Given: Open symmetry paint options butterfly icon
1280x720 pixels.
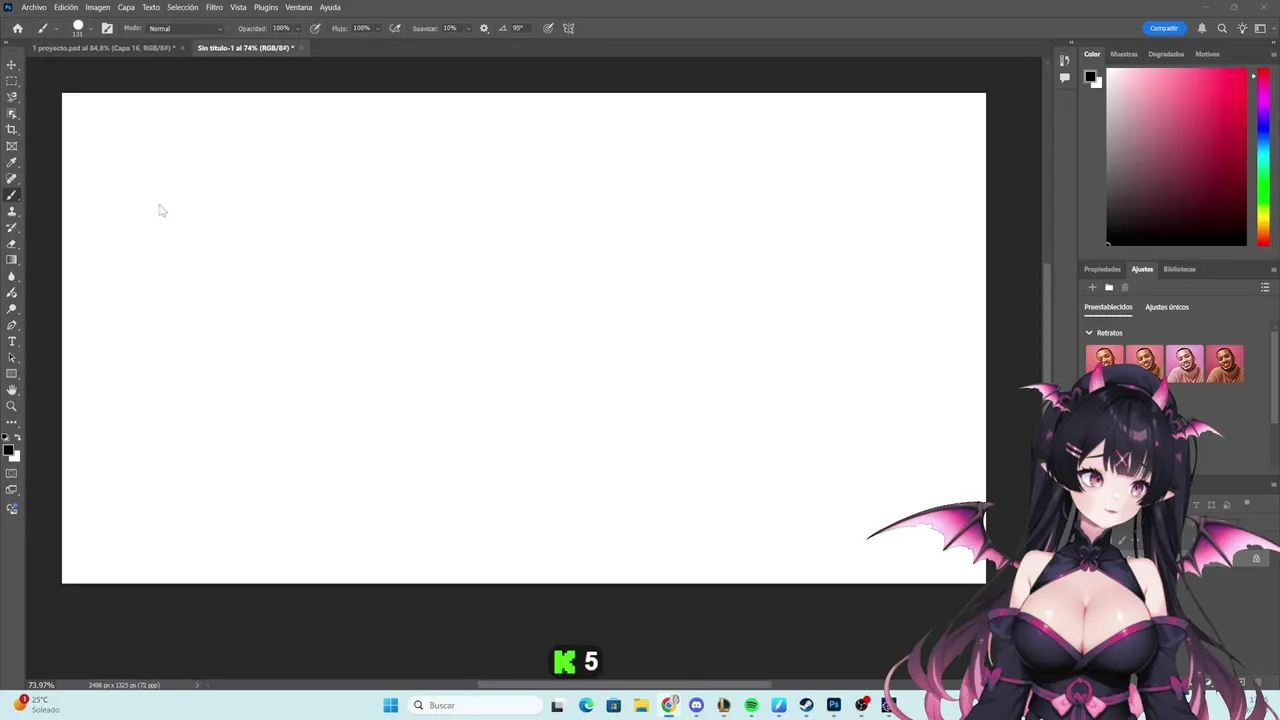Looking at the screenshot, I should tap(569, 28).
